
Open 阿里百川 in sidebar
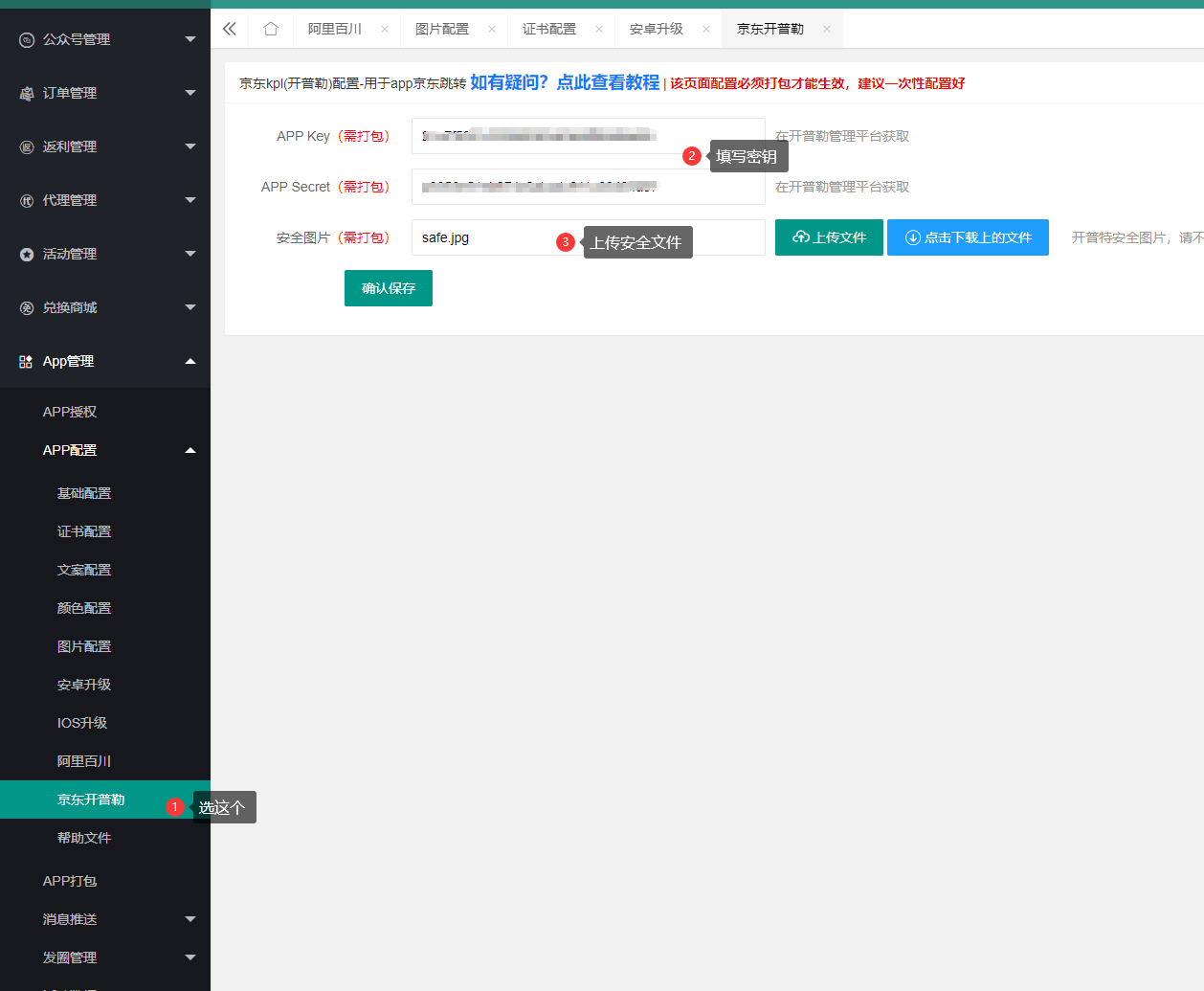84,761
